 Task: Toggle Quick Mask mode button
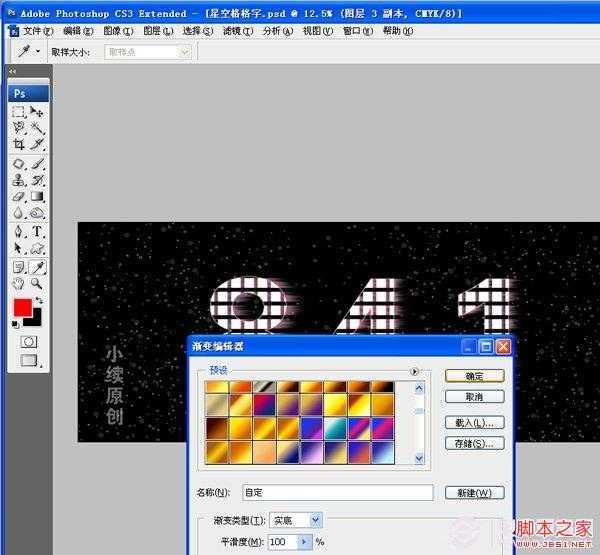29,341
